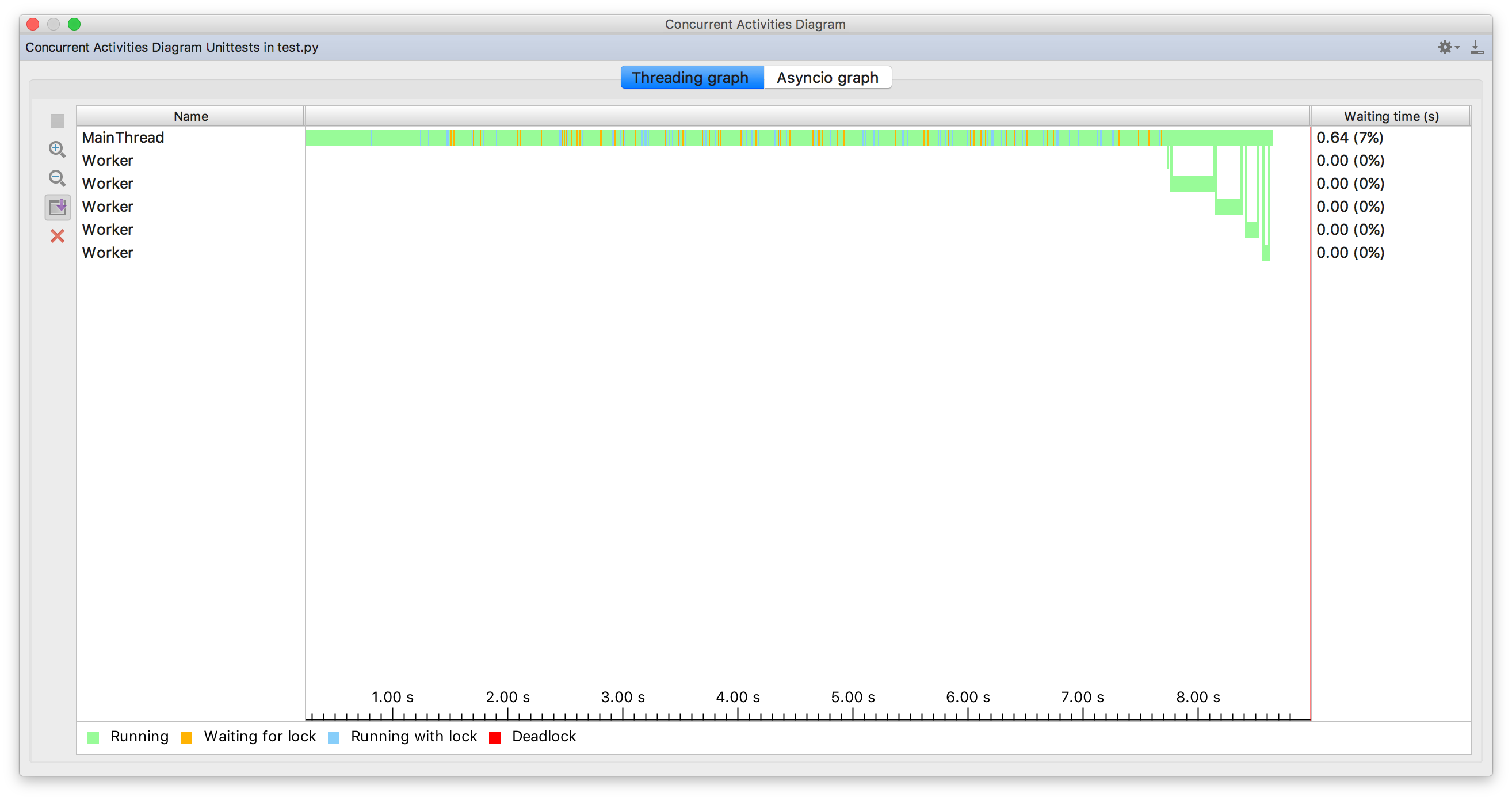Click the MainThread activity bar
1512x800 pixels.
(788, 138)
